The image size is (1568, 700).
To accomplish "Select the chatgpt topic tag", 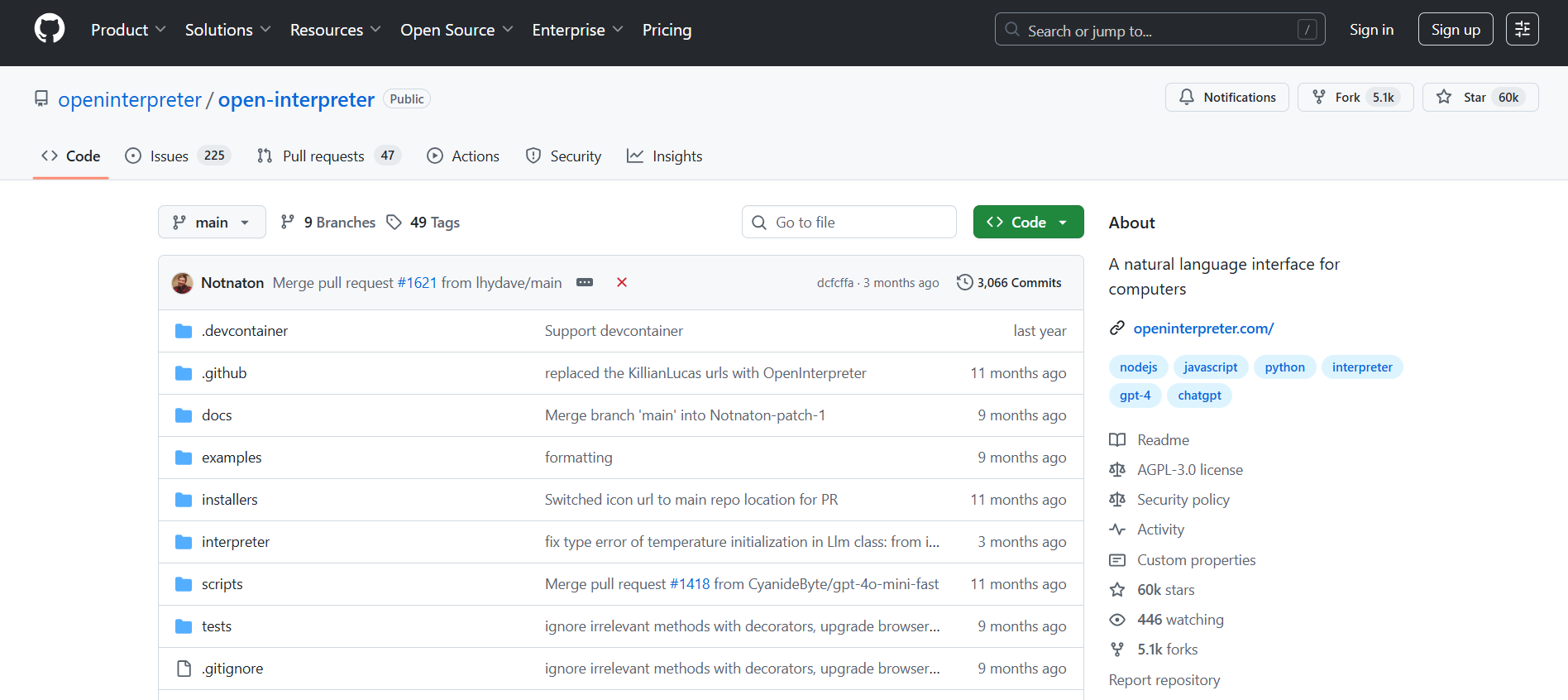I will 1199,396.
